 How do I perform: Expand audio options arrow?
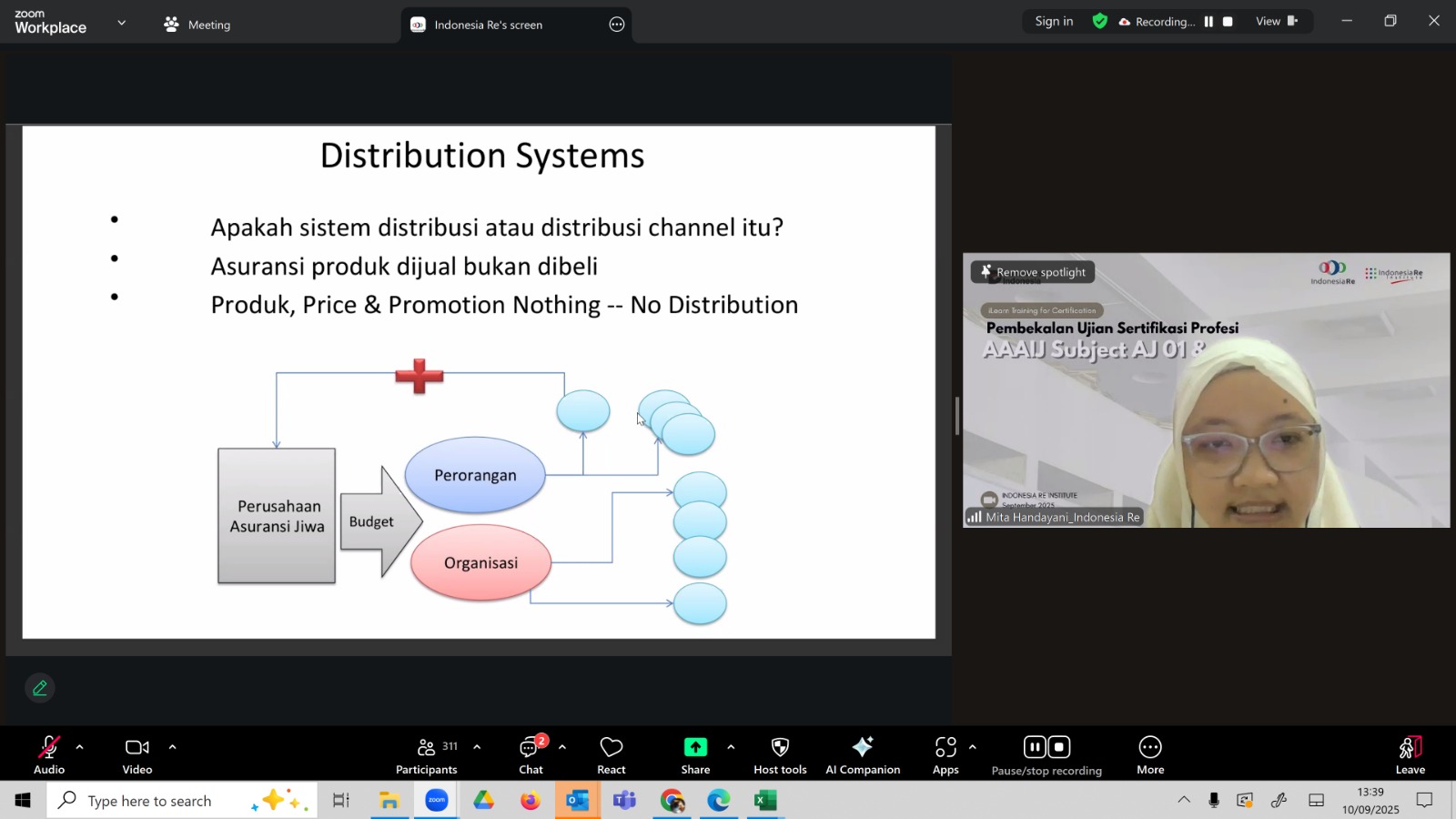click(x=80, y=747)
